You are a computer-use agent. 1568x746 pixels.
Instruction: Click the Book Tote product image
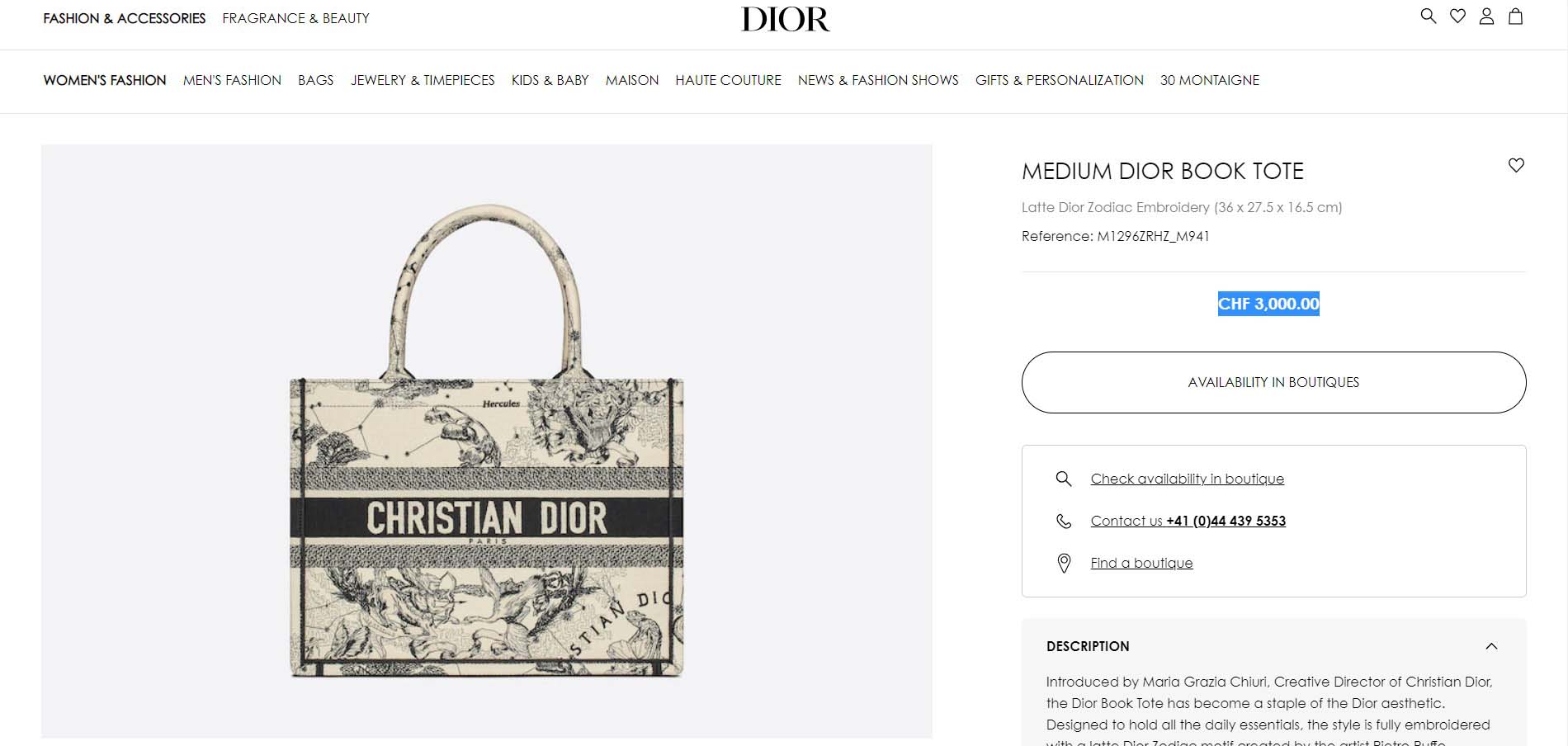point(487,441)
